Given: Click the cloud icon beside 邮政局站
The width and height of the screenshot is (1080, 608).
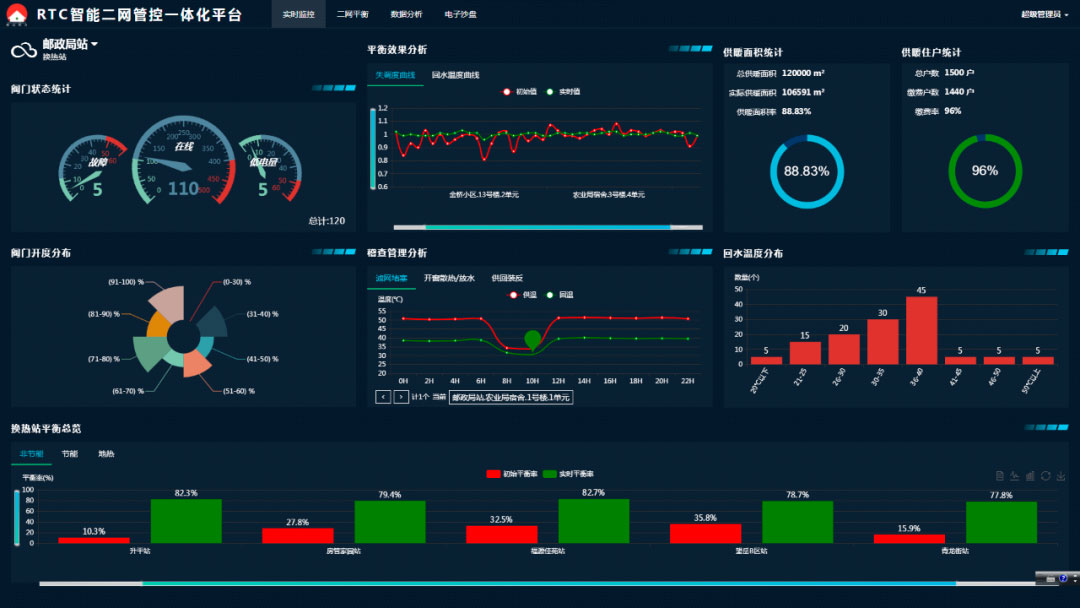Looking at the screenshot, I should [24, 50].
